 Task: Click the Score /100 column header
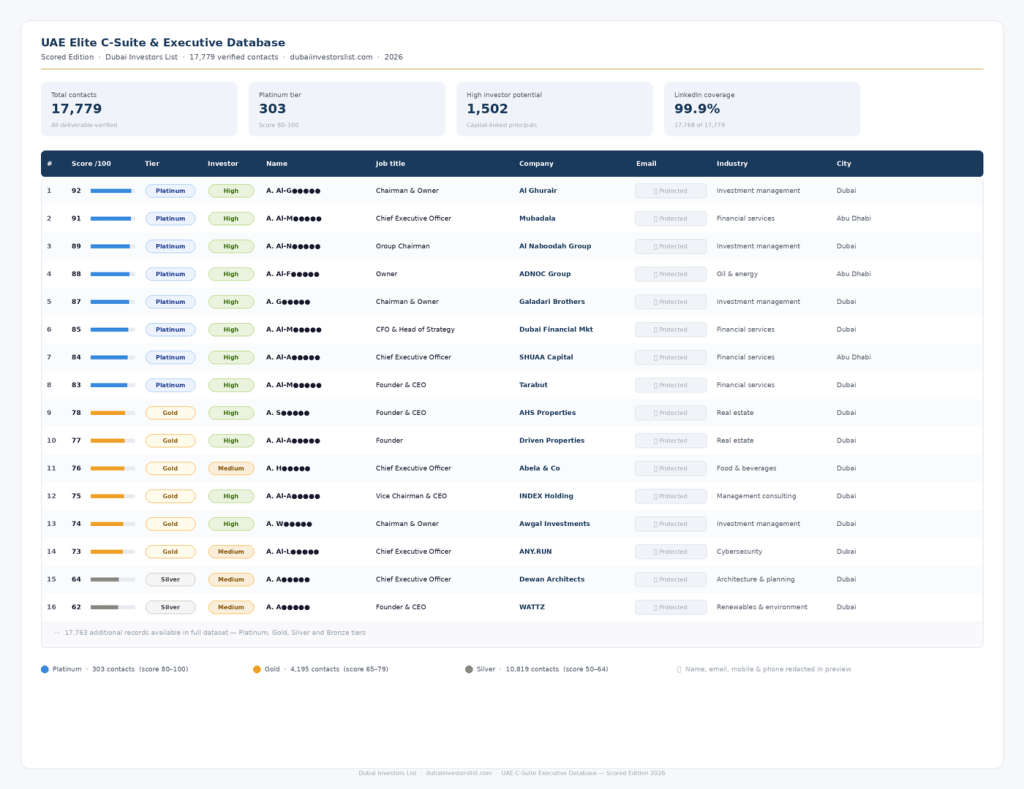(x=91, y=164)
